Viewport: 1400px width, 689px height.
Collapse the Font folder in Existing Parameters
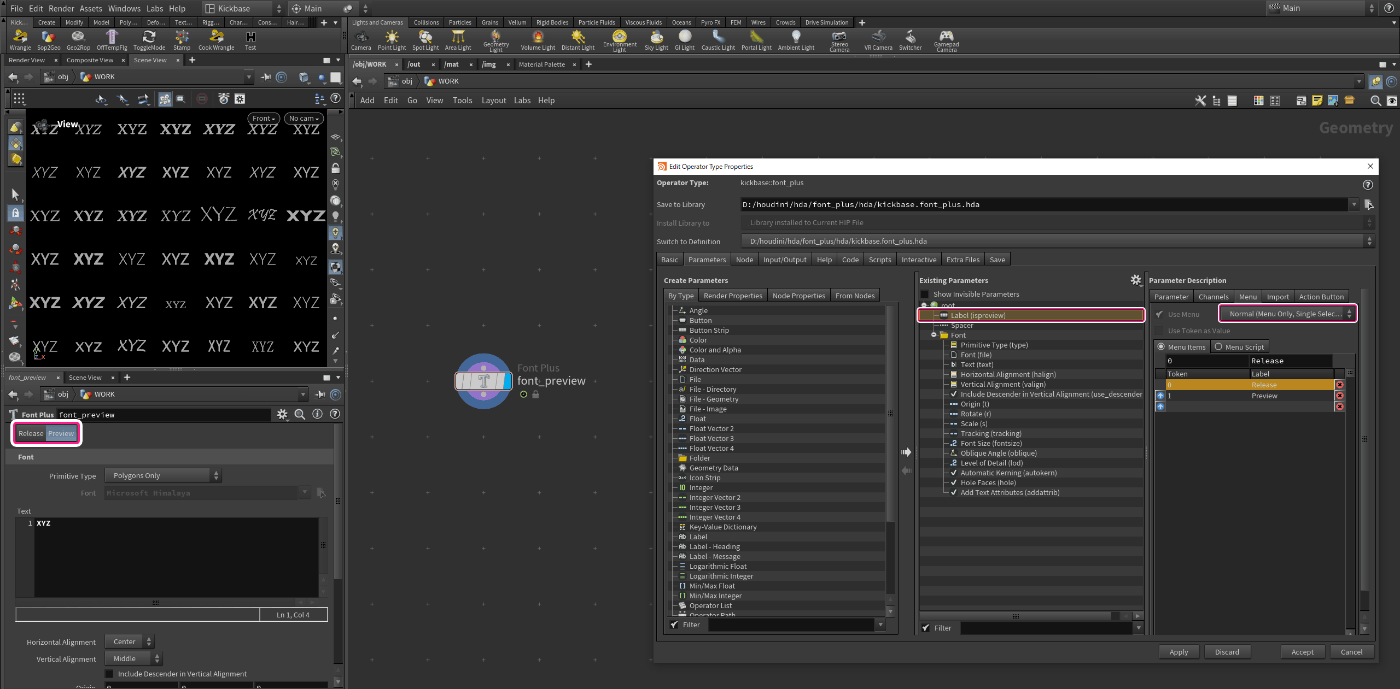[934, 335]
